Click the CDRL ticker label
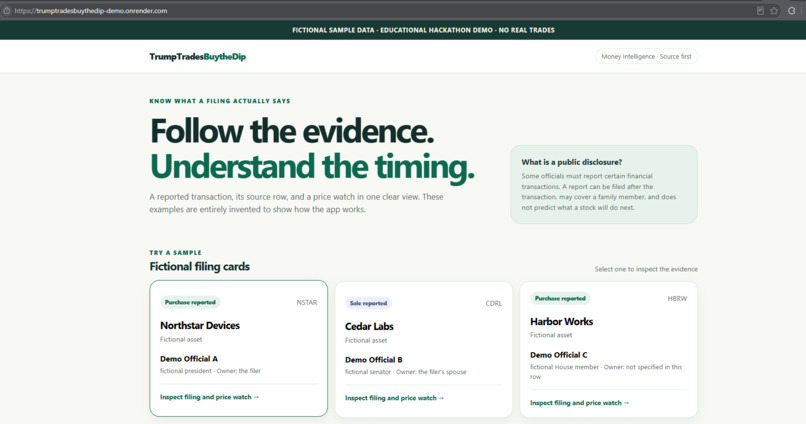 [x=493, y=303]
